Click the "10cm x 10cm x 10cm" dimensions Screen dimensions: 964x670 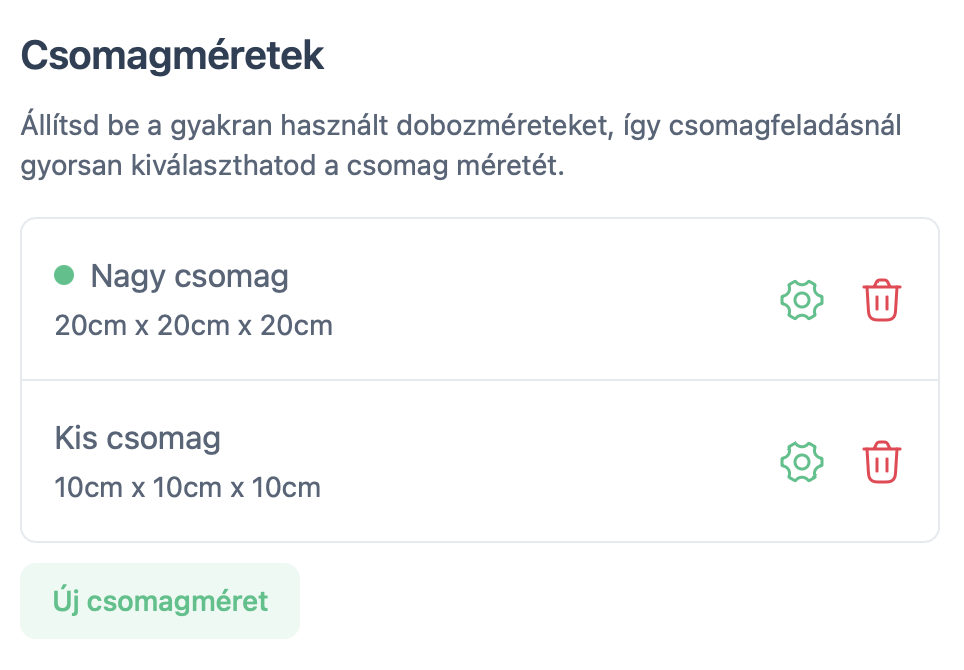188,488
